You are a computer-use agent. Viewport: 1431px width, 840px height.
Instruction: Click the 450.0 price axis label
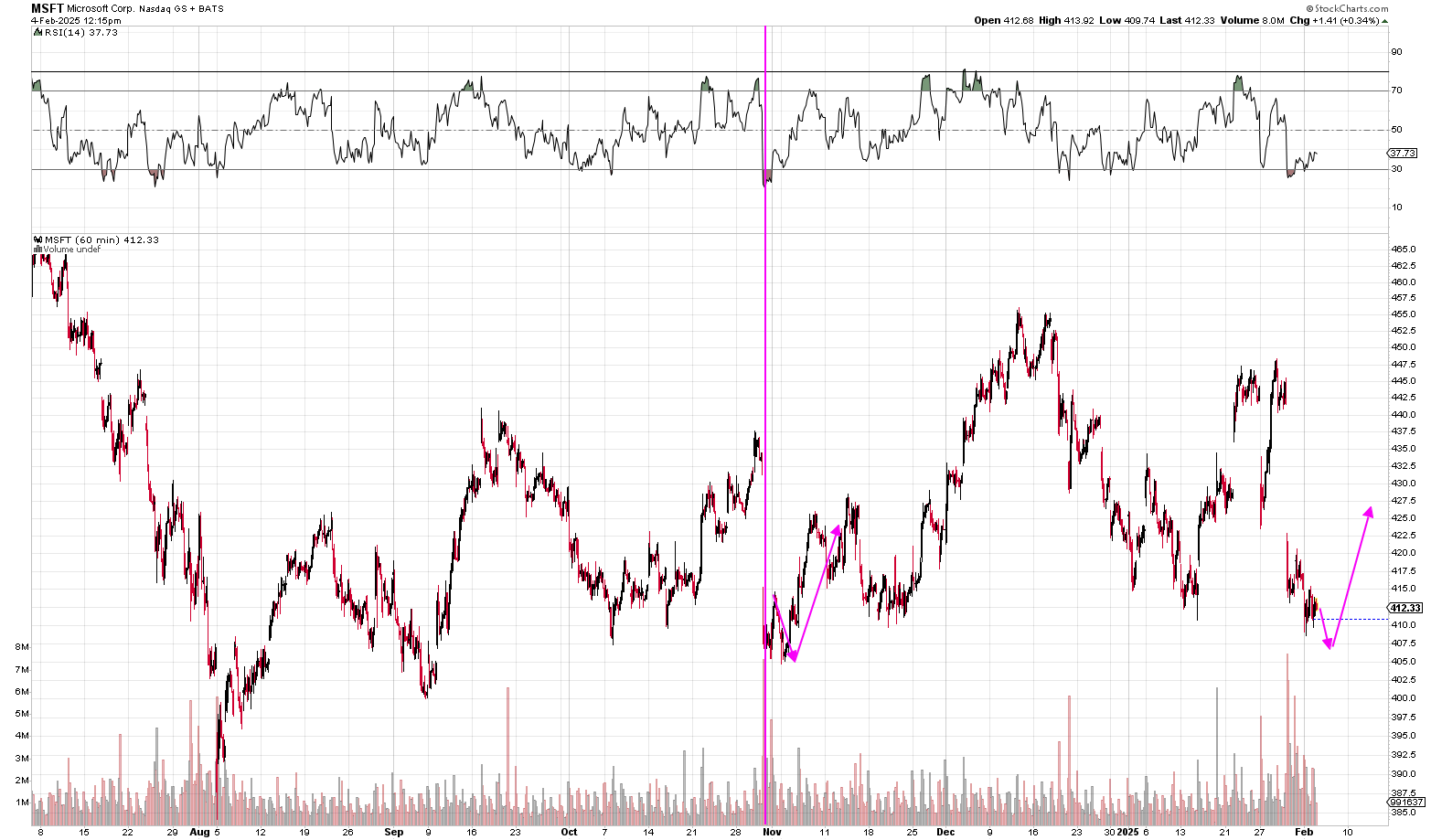(x=1403, y=347)
